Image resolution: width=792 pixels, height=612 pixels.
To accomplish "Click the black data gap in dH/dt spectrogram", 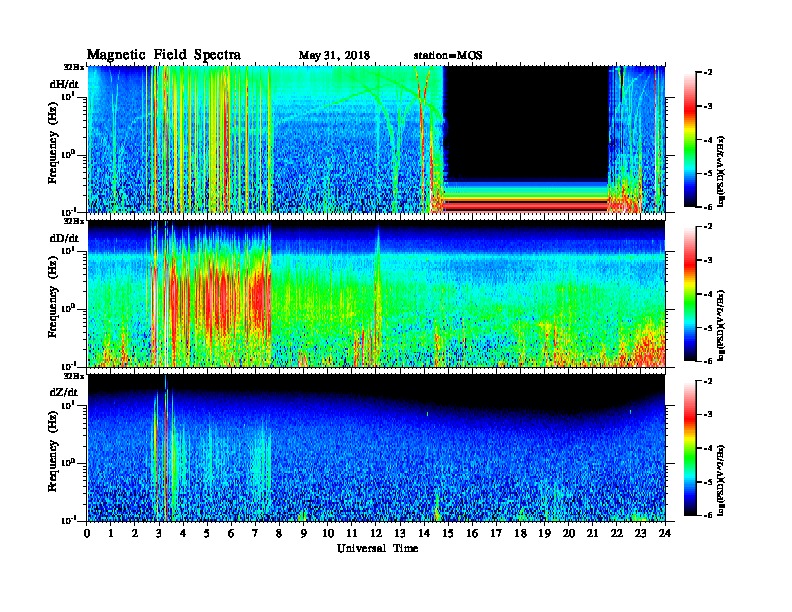I will pyautogui.click(x=526, y=124).
